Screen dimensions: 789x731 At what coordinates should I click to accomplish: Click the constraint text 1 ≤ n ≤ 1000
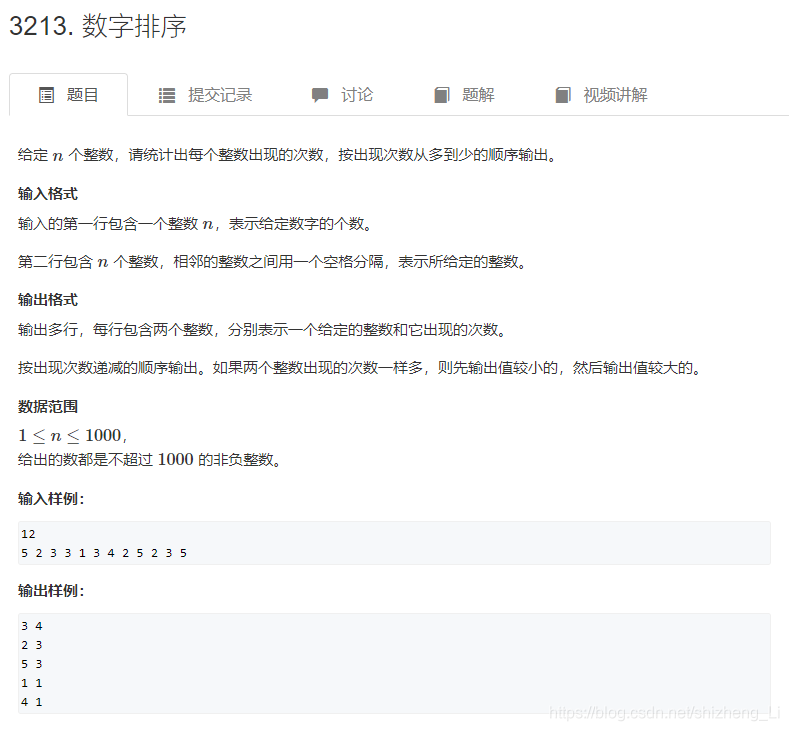click(72, 435)
